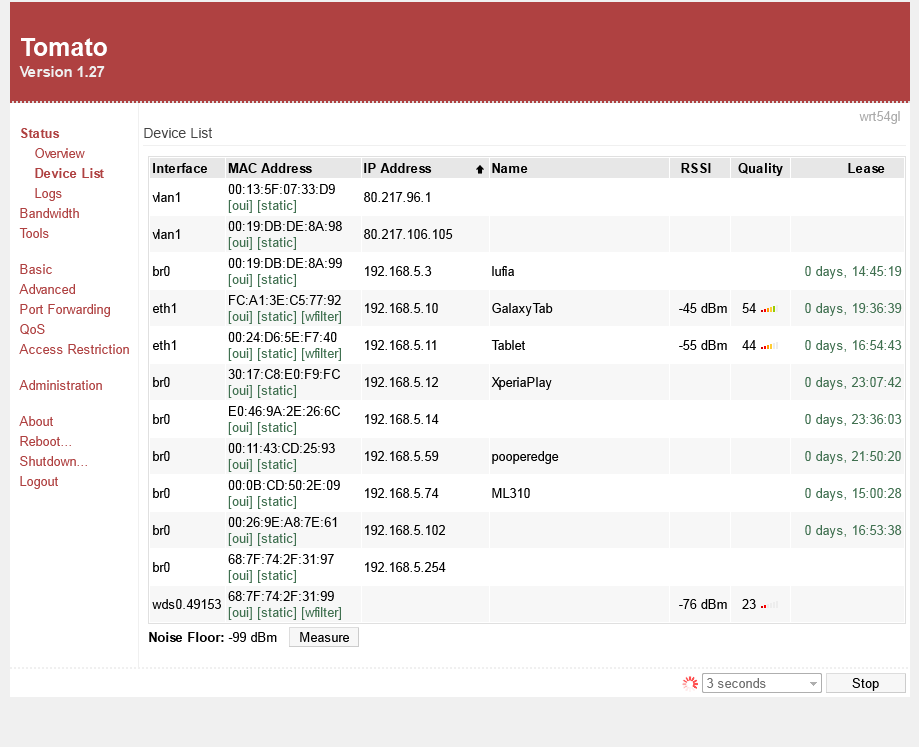Navigate to Port Forwarding settings
Viewport: 919px width, 747px height.
pyautogui.click(x=65, y=309)
